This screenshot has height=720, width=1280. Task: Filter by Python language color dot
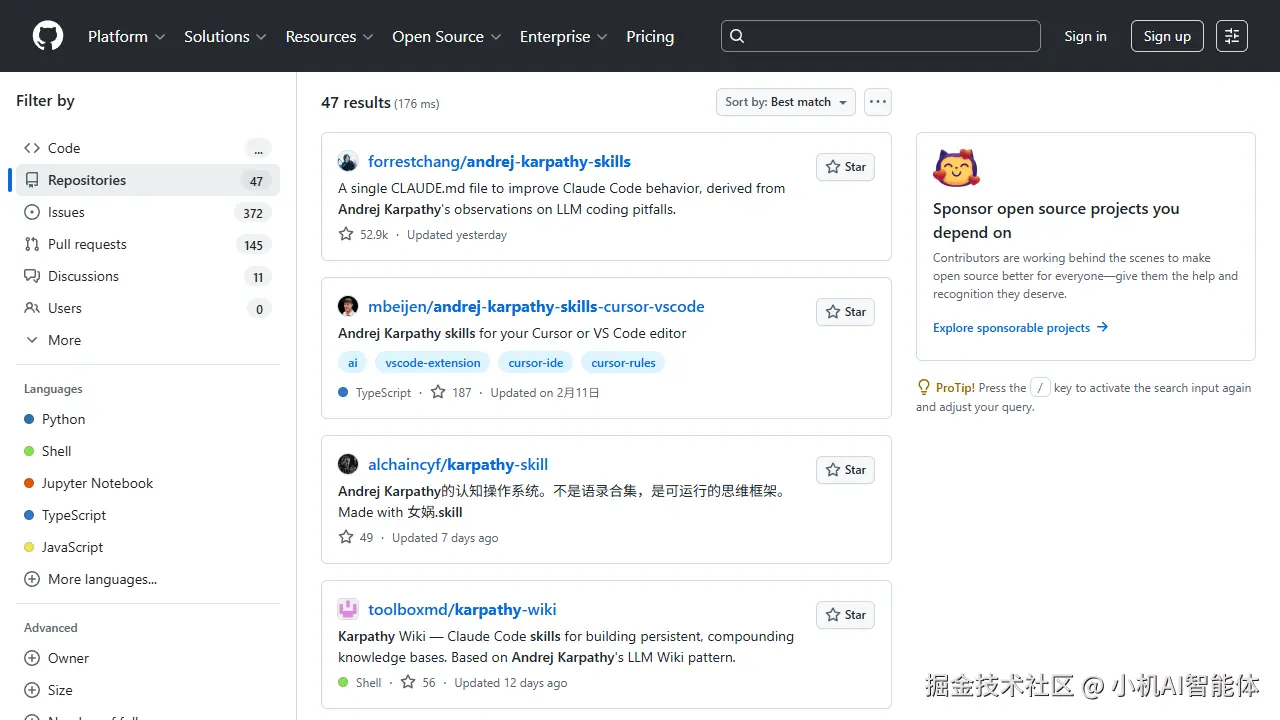29,420
